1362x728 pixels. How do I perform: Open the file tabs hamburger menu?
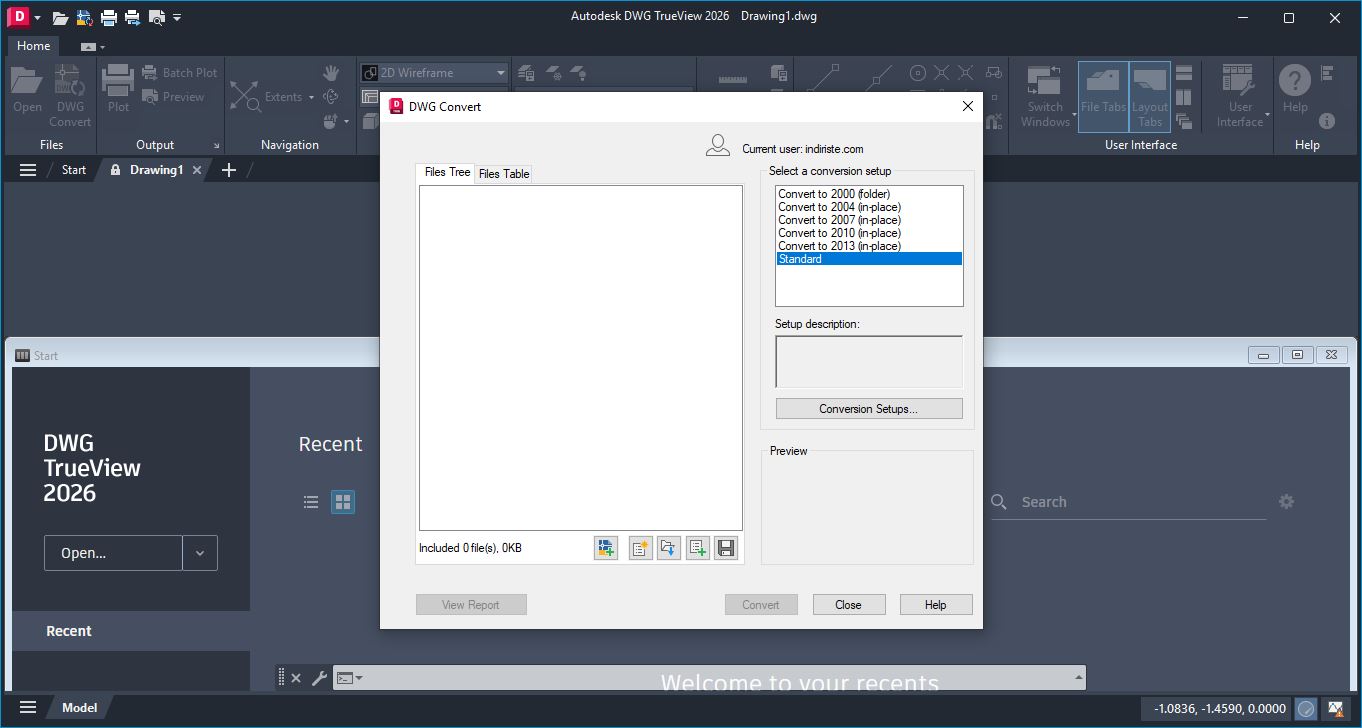[x=28, y=170]
